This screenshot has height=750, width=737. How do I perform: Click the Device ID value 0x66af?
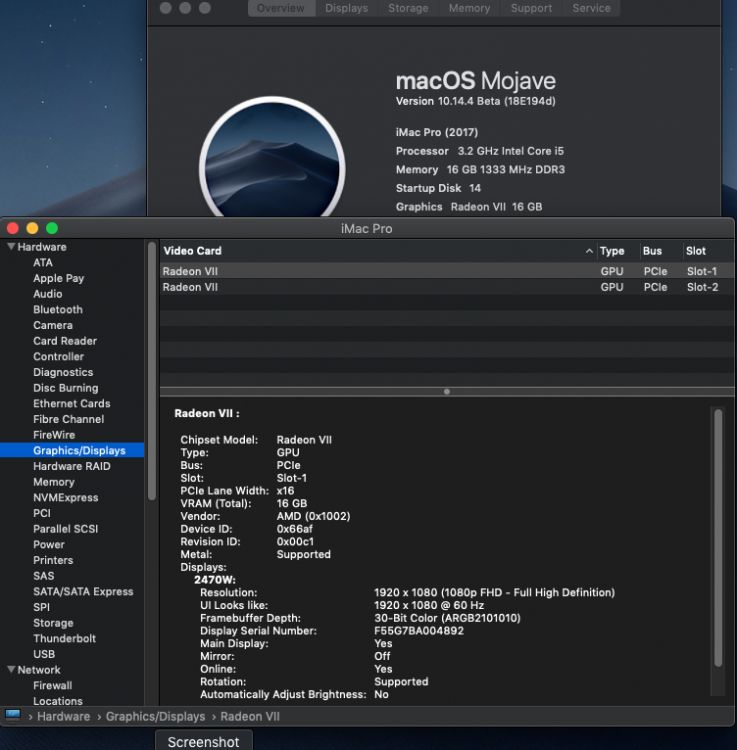pyautogui.click(x=295, y=529)
